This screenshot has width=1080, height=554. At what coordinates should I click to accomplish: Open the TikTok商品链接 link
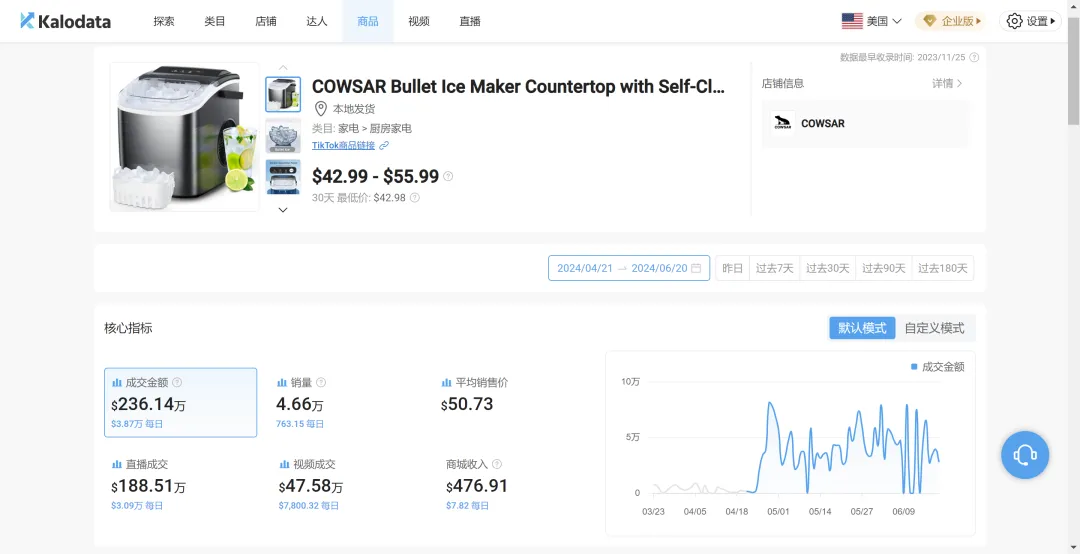click(x=343, y=145)
